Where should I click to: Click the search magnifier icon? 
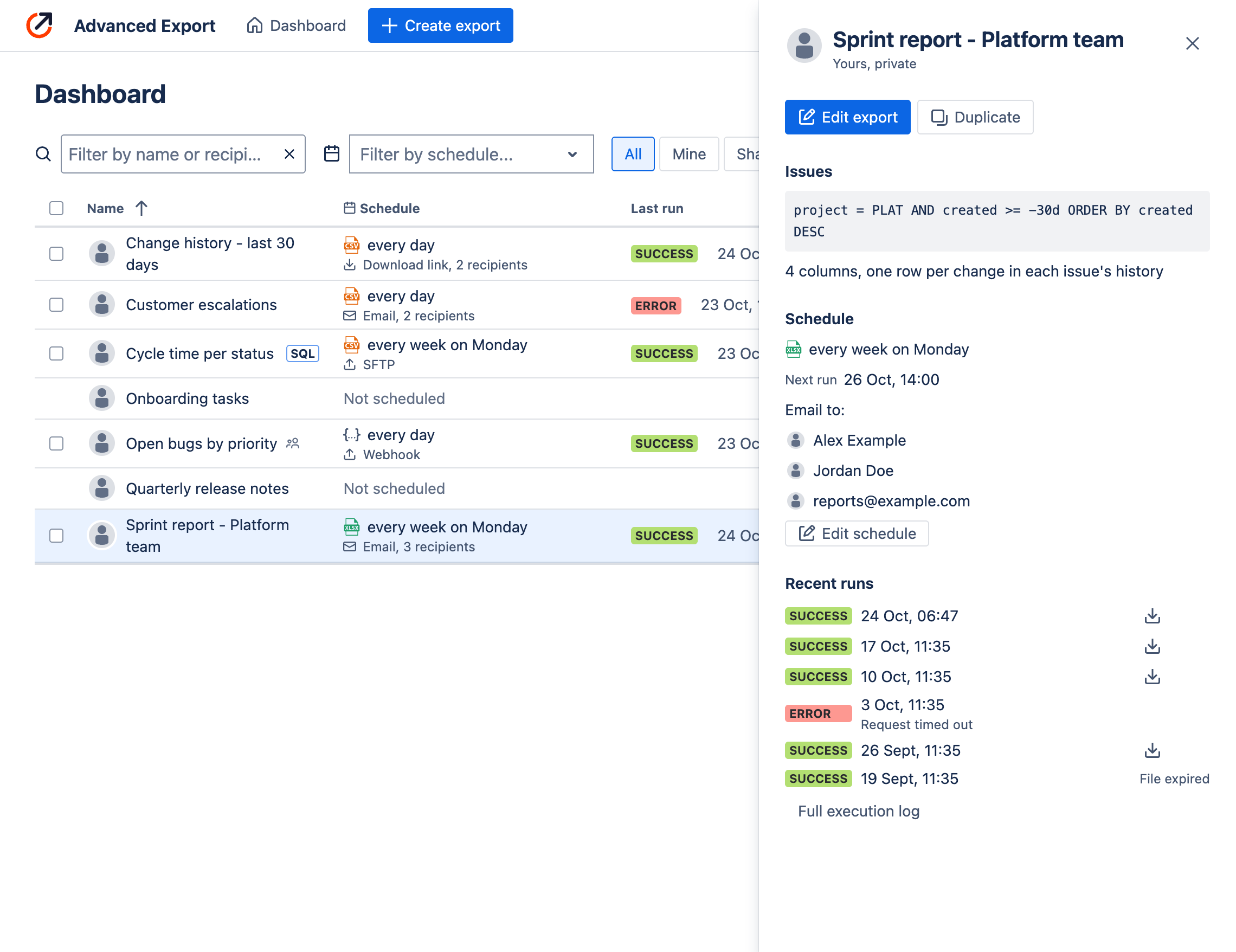tap(43, 154)
